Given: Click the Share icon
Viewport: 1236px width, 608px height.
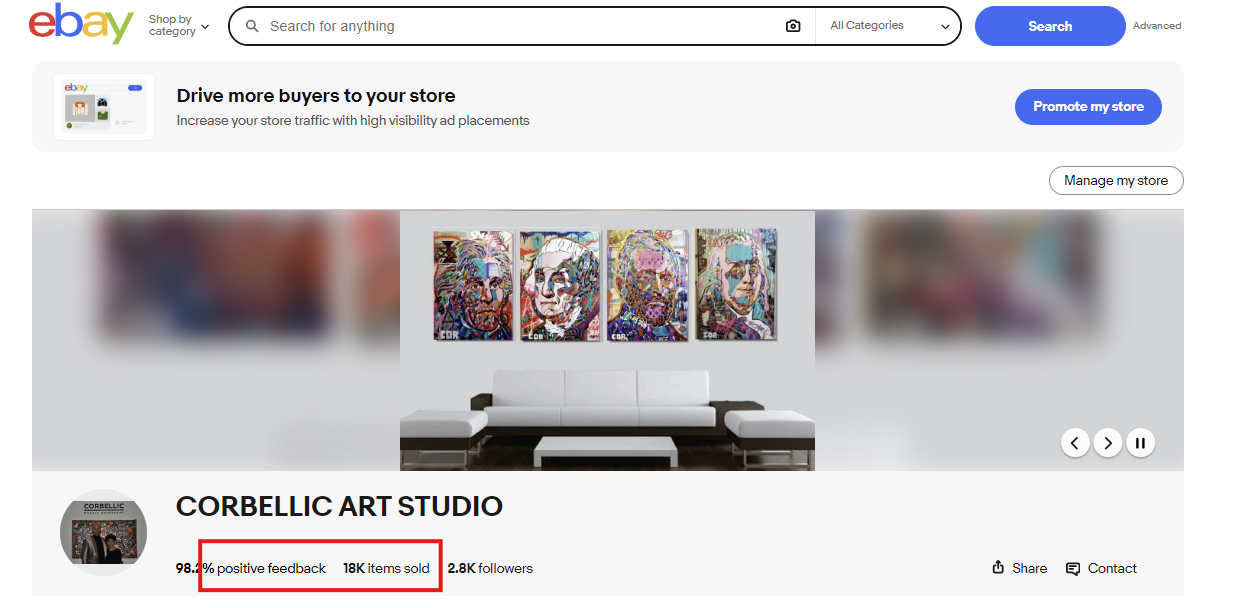Looking at the screenshot, I should click(x=998, y=568).
